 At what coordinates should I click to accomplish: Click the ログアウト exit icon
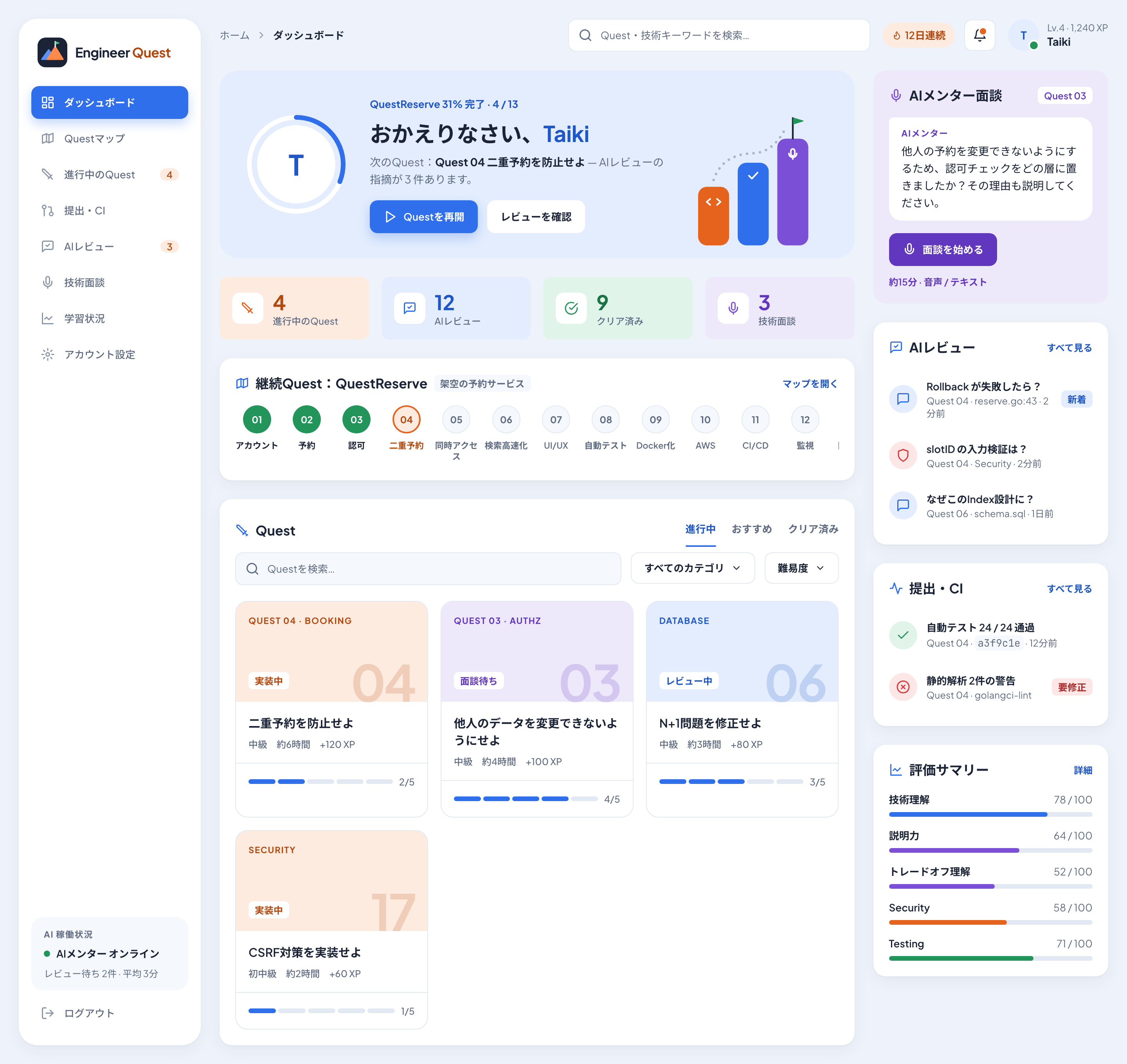(x=48, y=1013)
